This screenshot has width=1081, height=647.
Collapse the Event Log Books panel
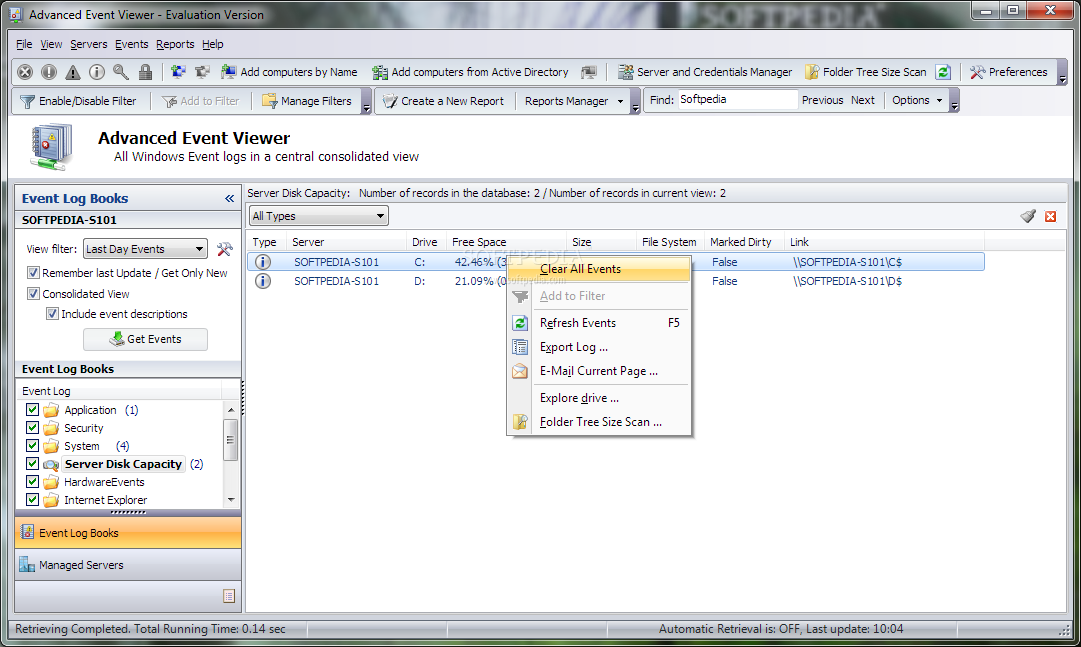coord(230,199)
